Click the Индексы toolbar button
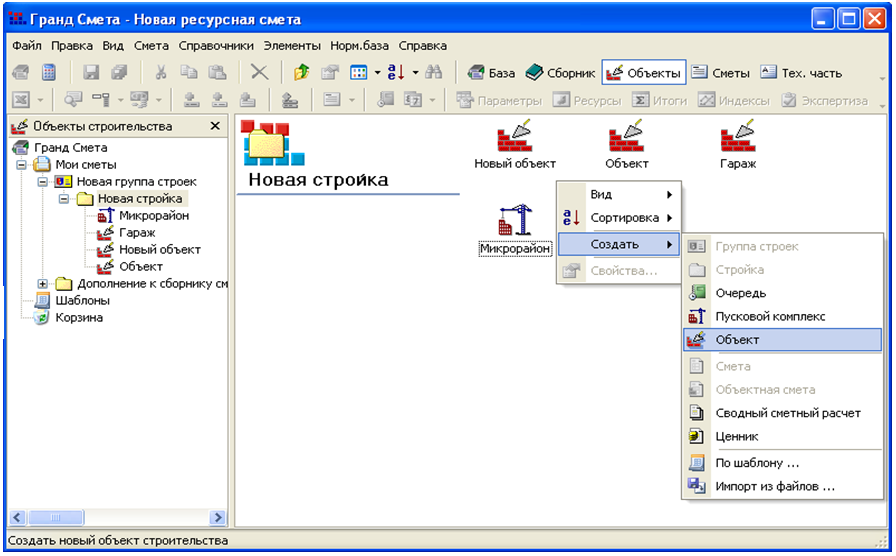896x556 pixels. [x=734, y=101]
